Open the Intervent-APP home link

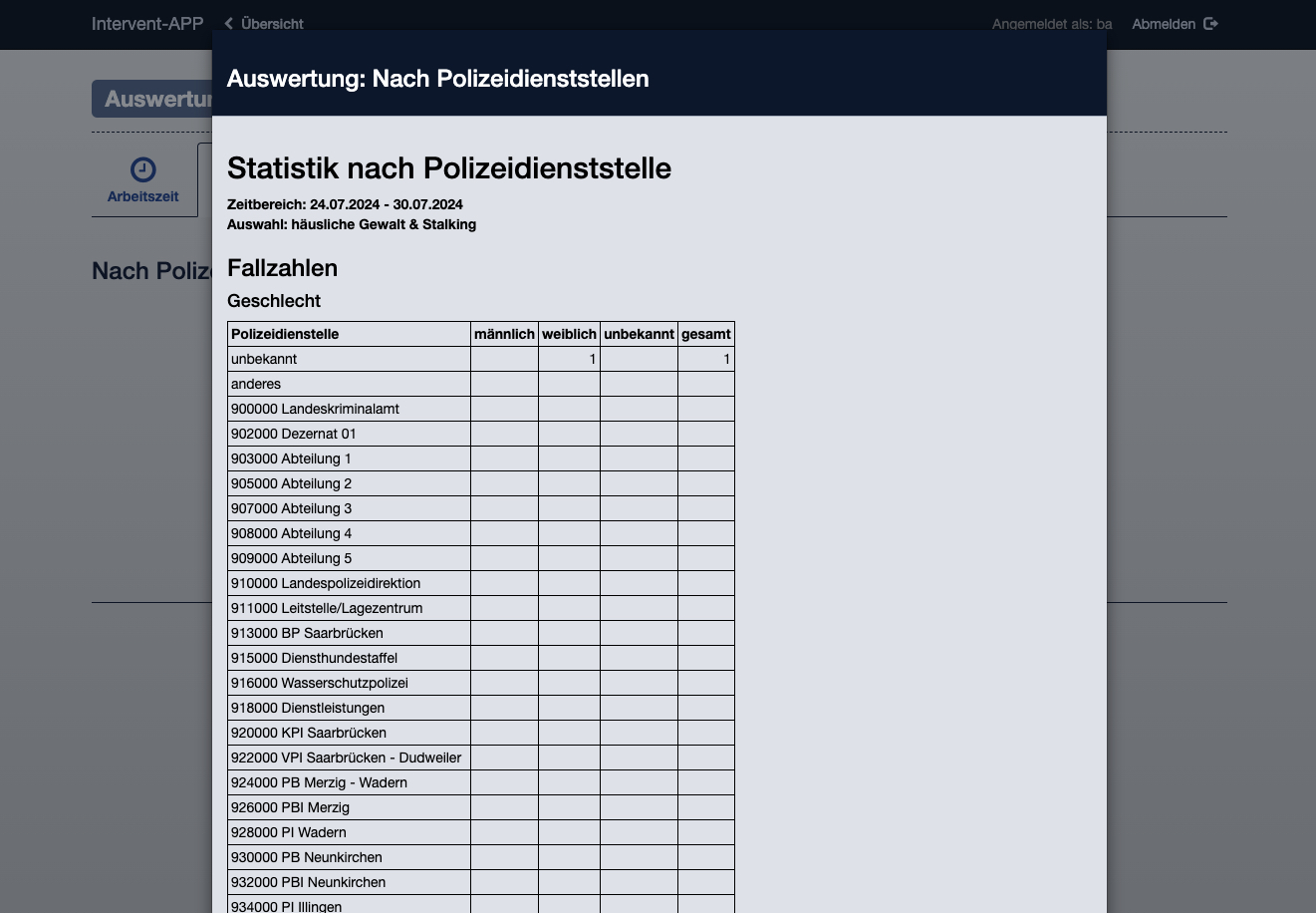point(147,24)
